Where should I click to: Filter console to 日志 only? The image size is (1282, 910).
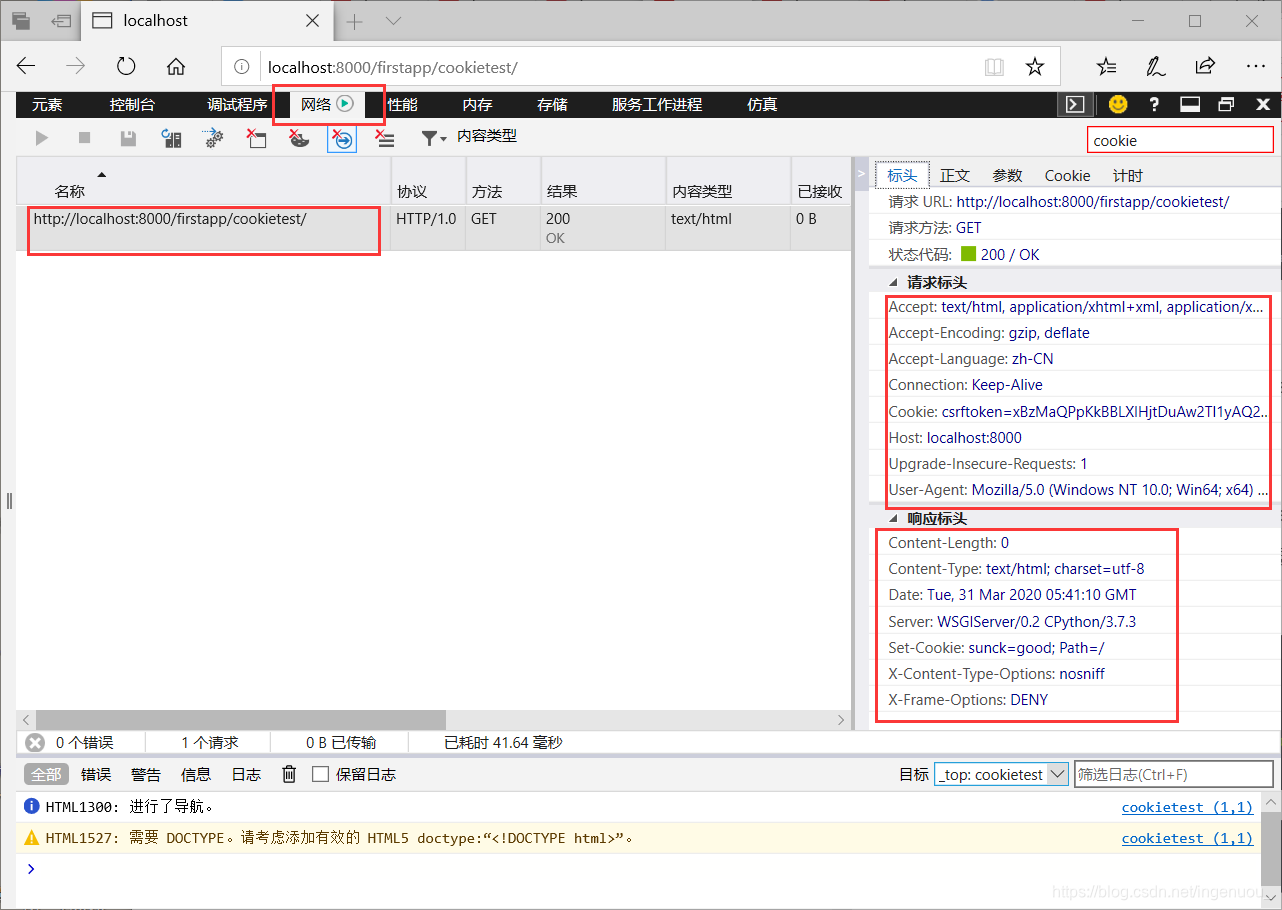pos(246,774)
